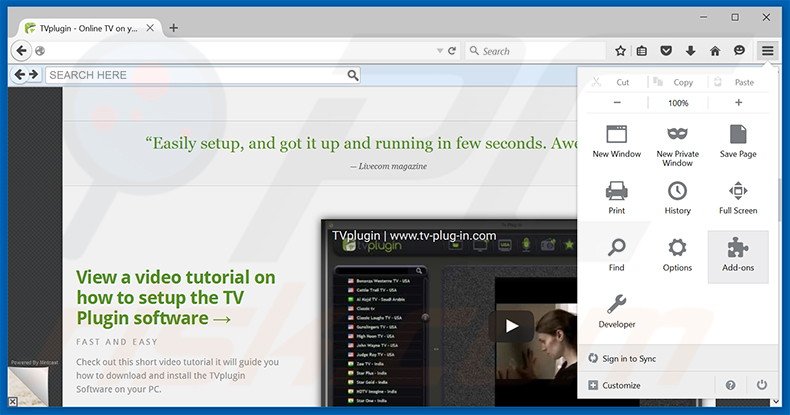Viewport: 790px width, 415px height.
Task: Click scrollbar down arrow
Action: 776,401
